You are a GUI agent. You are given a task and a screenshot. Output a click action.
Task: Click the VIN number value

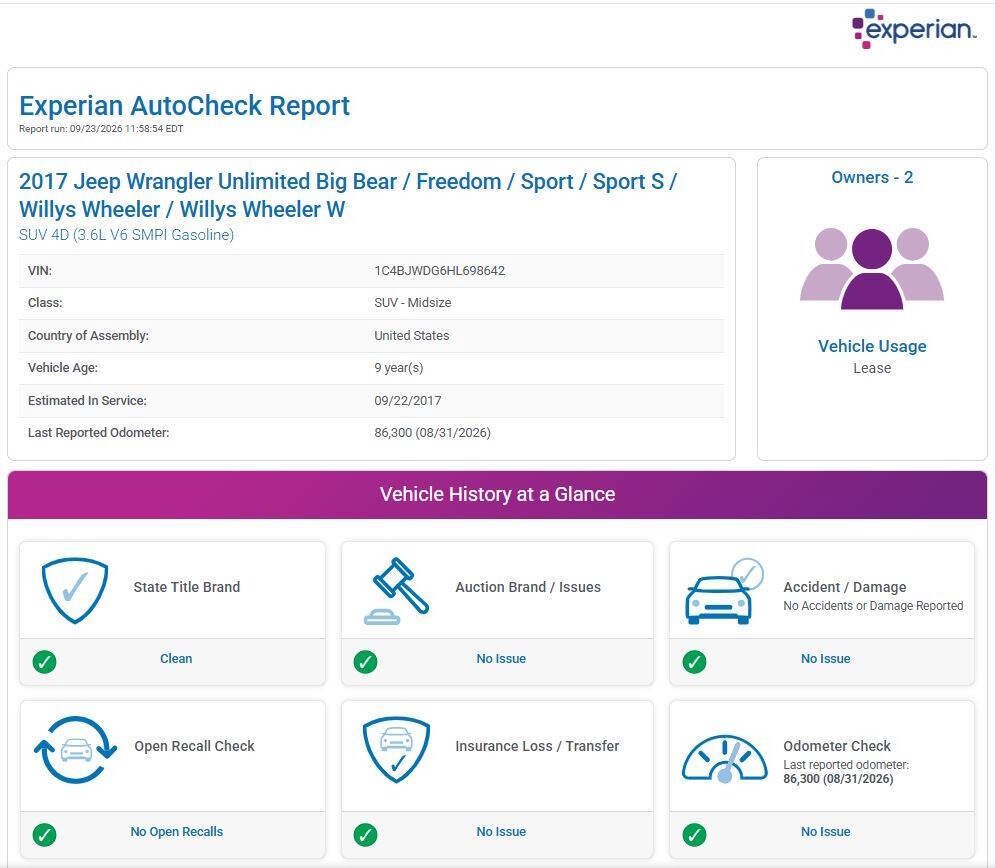[440, 271]
